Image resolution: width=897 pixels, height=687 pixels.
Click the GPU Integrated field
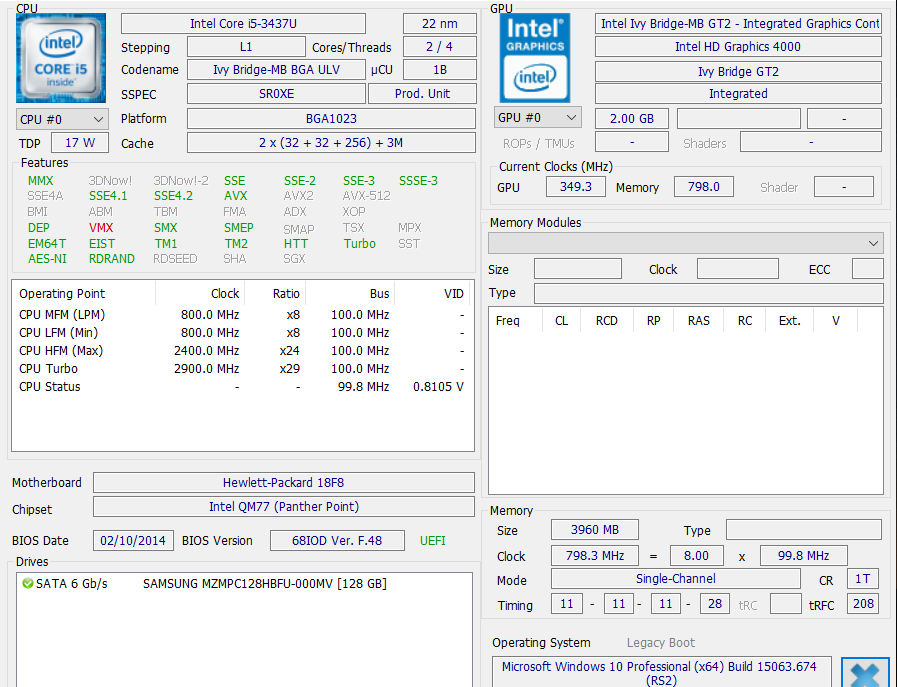(738, 94)
